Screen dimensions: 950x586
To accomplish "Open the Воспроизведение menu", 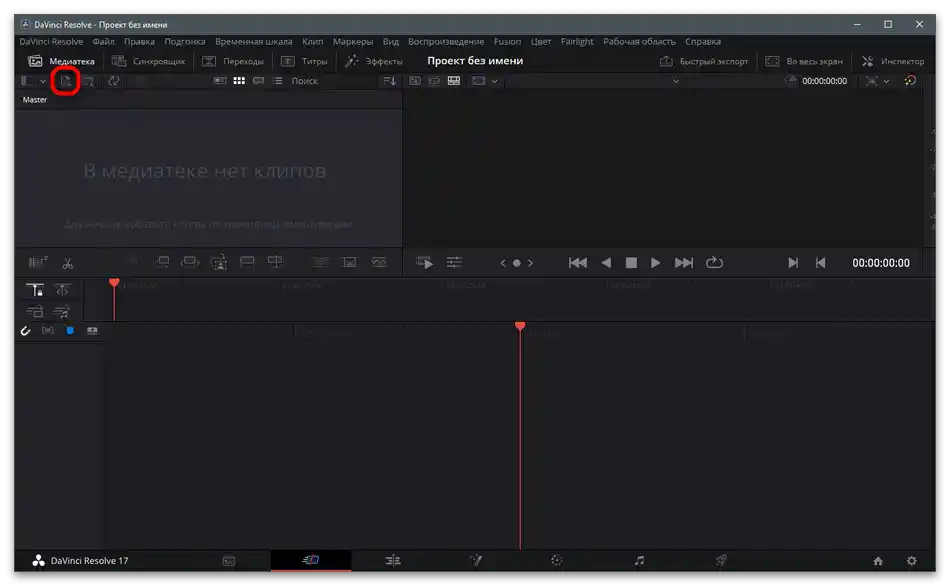I will [446, 42].
